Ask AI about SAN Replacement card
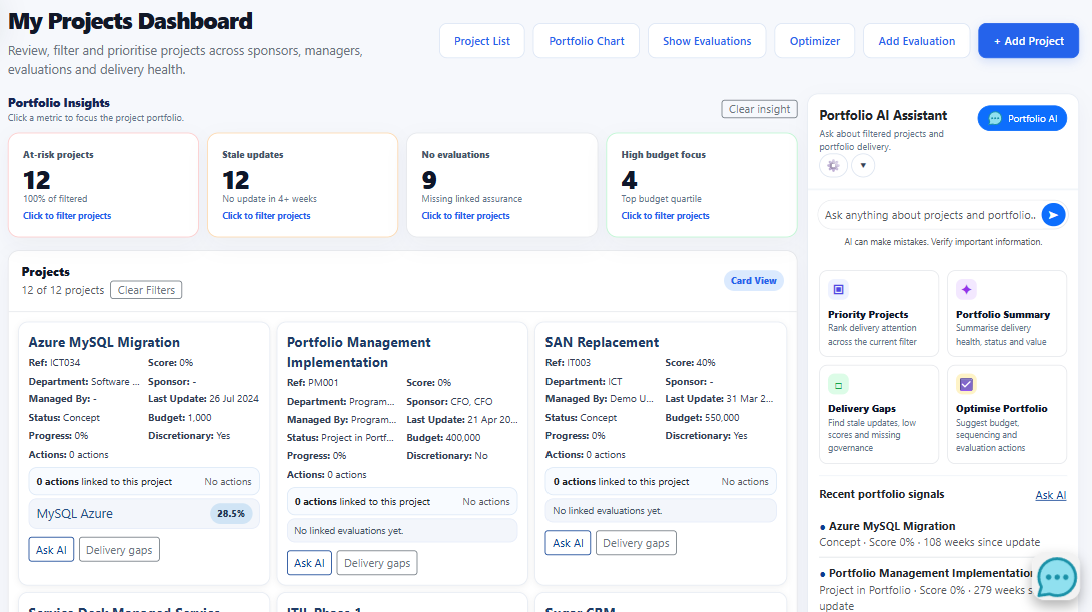Image resolution: width=1092 pixels, height=612 pixels. (x=568, y=543)
